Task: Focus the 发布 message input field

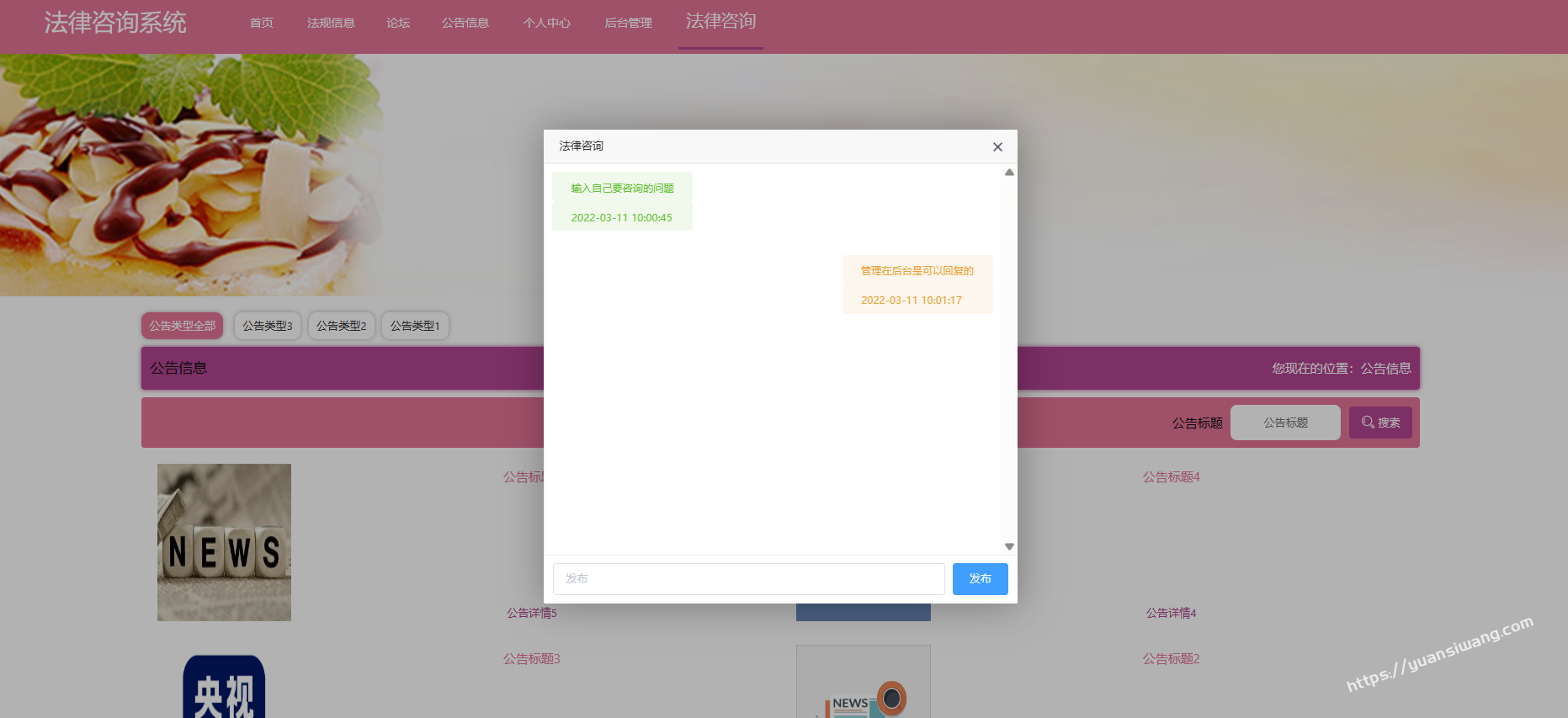Action: 748,579
